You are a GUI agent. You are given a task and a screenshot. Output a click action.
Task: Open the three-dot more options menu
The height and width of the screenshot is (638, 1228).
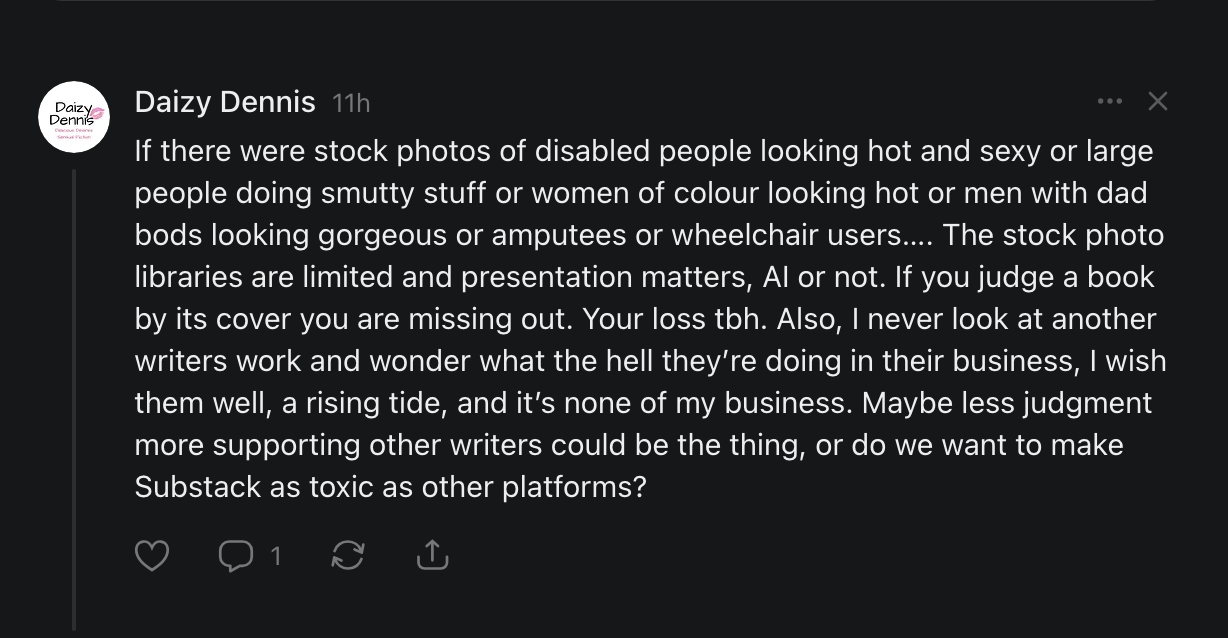1109,101
